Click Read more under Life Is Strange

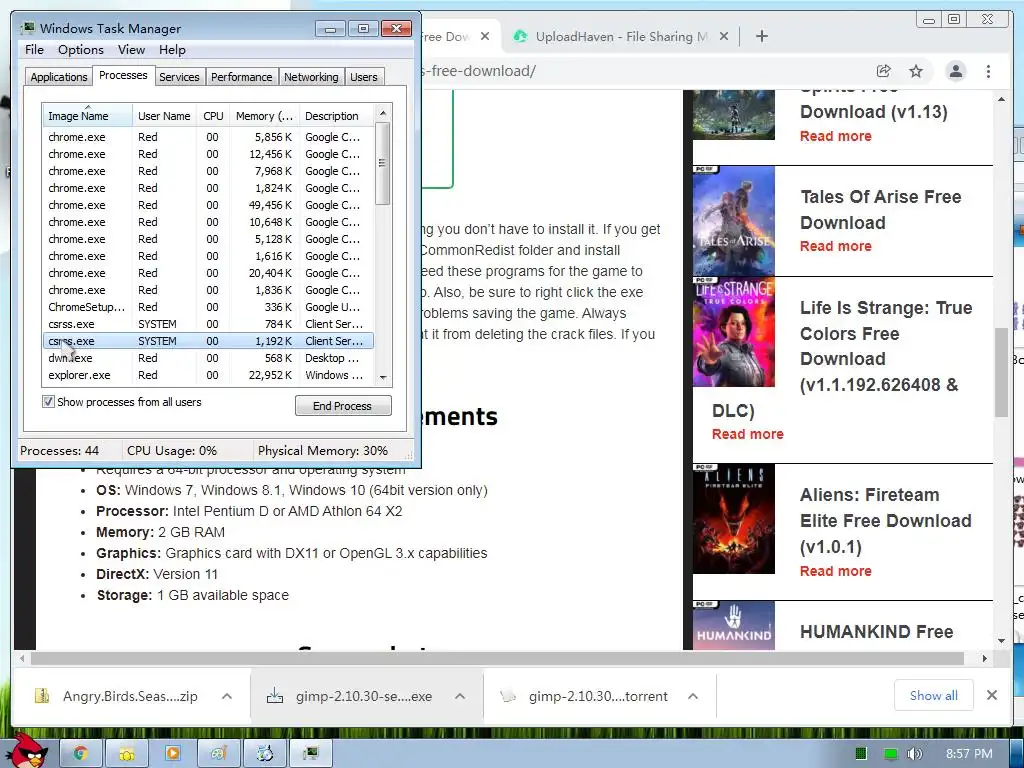[748, 434]
